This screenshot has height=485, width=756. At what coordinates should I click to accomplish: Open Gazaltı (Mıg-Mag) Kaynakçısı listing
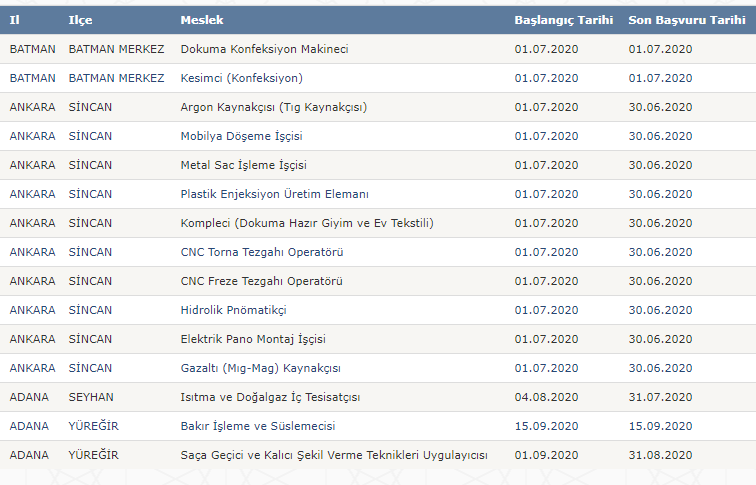click(x=260, y=368)
